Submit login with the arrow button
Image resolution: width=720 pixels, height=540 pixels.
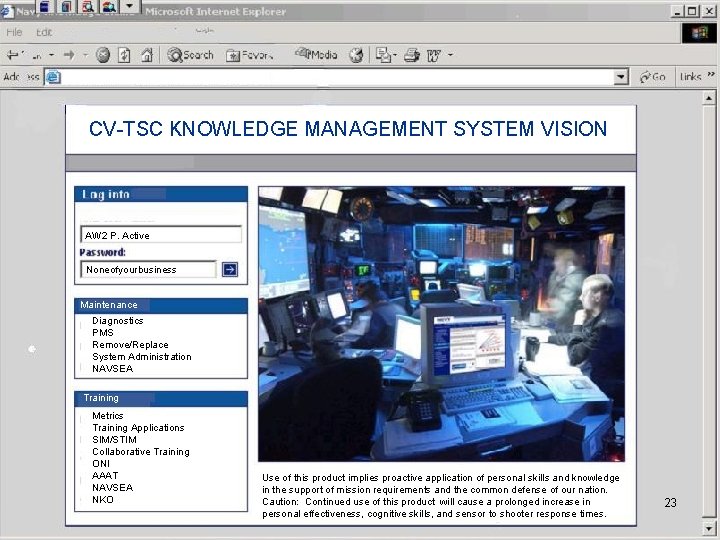(x=230, y=270)
